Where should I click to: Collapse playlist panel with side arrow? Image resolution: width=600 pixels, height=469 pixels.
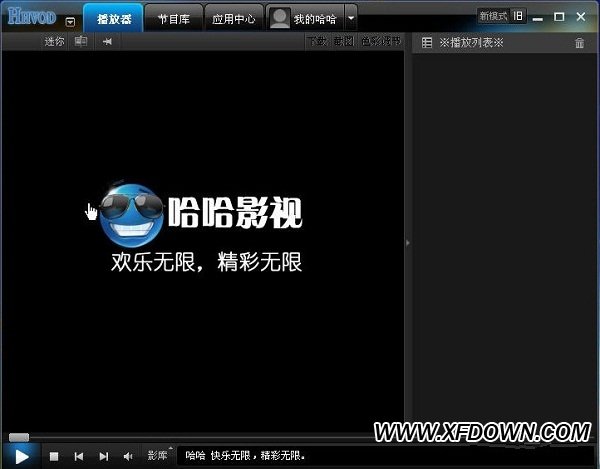point(408,243)
